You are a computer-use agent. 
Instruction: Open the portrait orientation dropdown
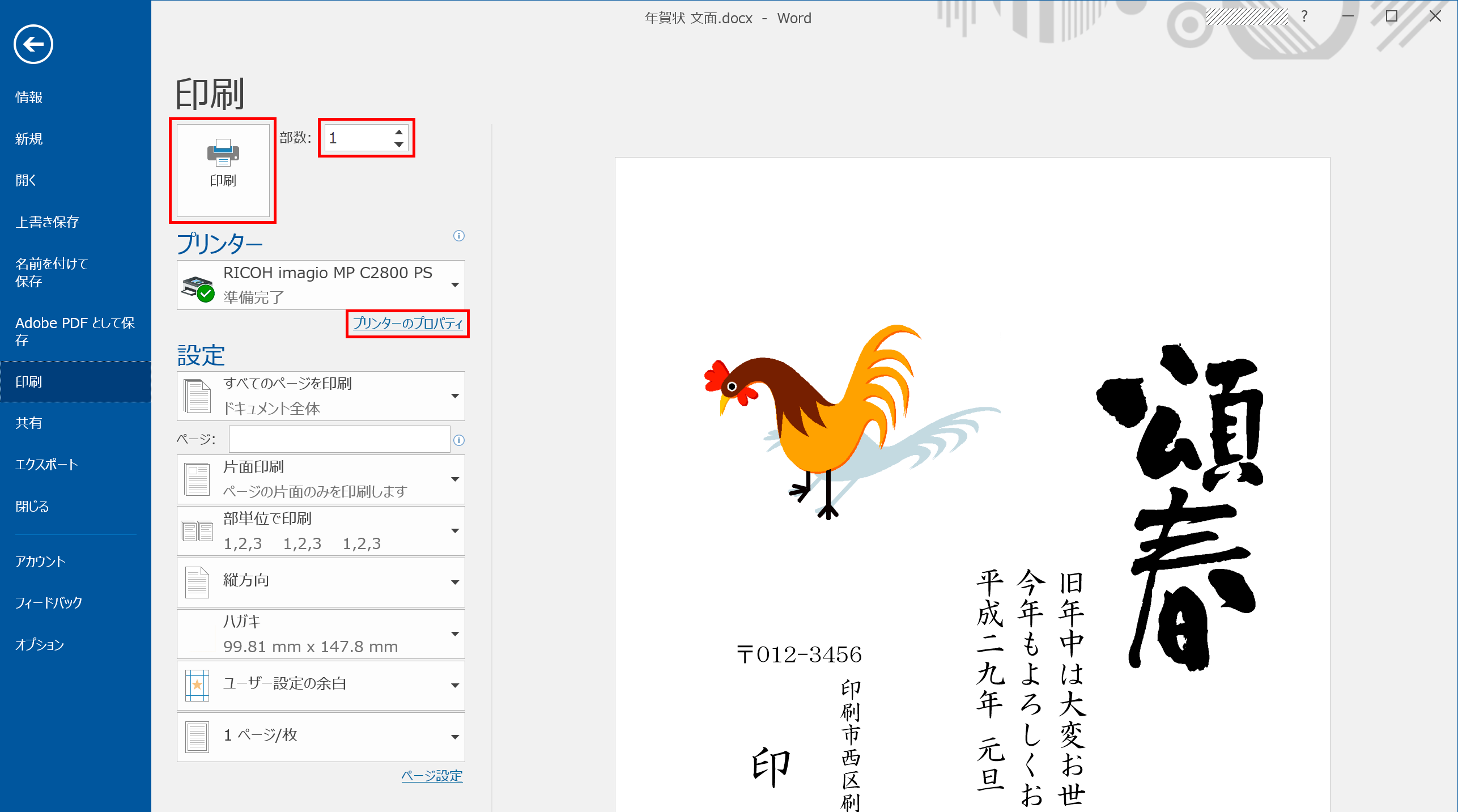click(x=321, y=583)
